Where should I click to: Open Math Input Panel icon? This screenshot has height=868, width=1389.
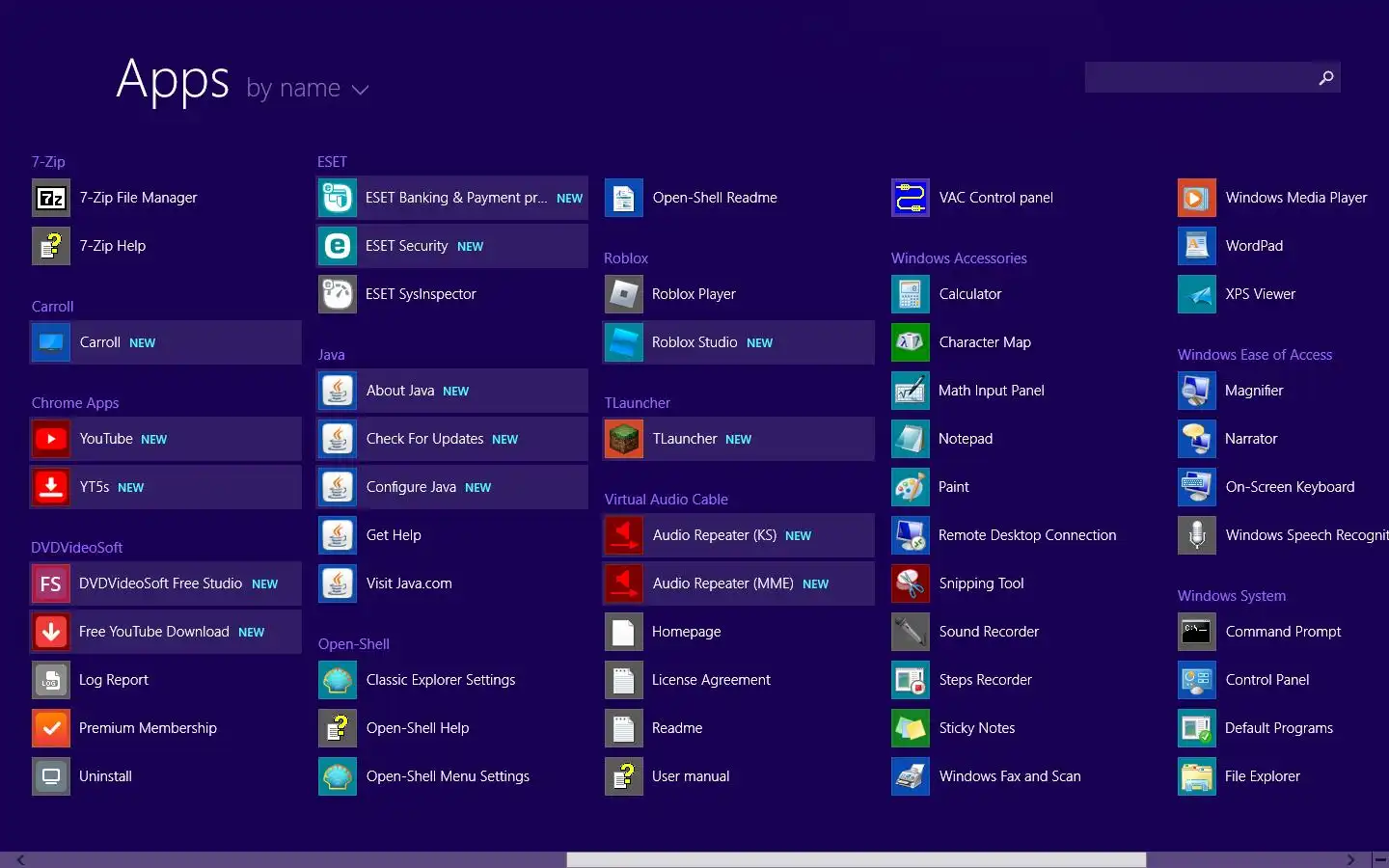pos(911,391)
